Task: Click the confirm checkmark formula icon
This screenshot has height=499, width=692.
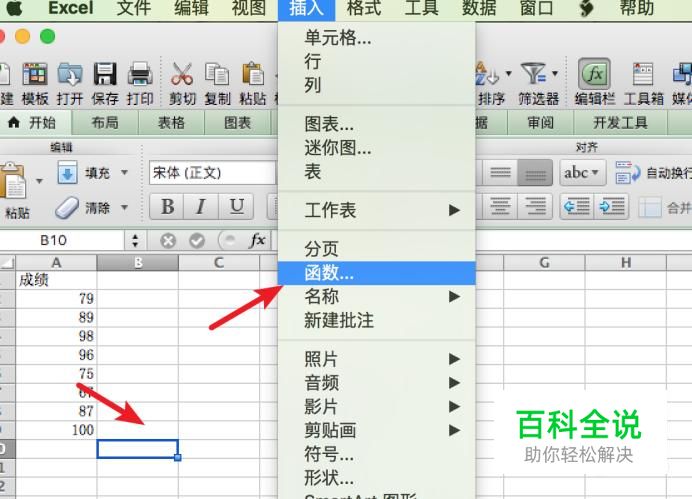Action: coord(197,240)
